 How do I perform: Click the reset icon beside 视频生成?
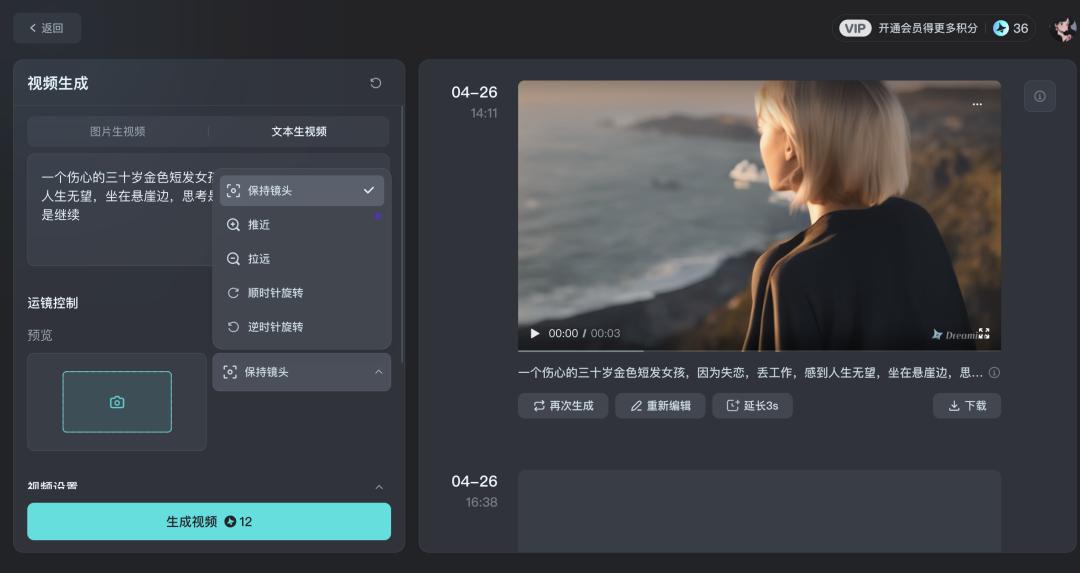(375, 83)
